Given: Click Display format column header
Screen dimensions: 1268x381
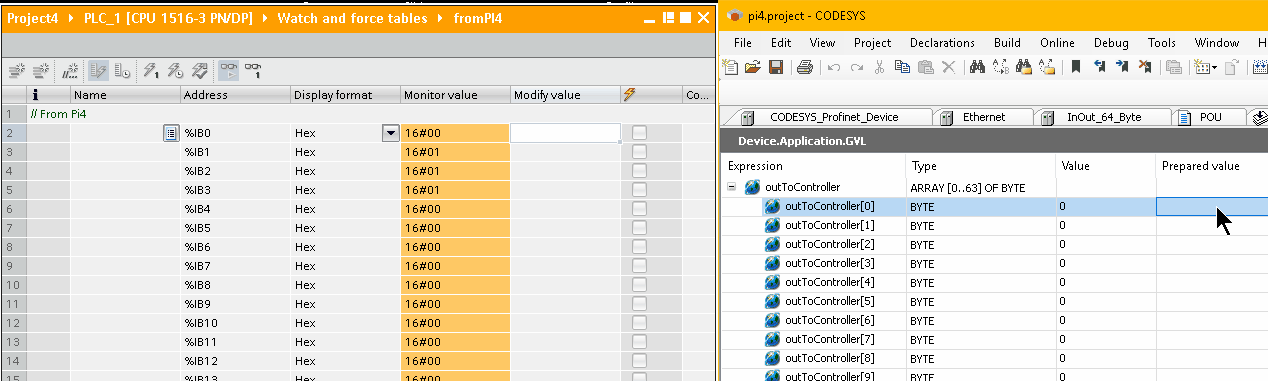Looking at the screenshot, I should (x=345, y=95).
